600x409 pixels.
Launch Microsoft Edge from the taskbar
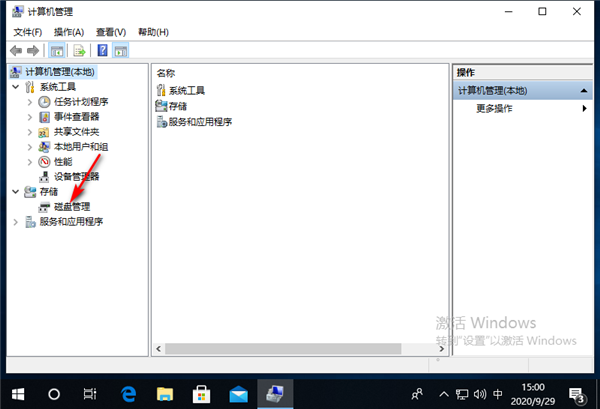pyautogui.click(x=128, y=394)
